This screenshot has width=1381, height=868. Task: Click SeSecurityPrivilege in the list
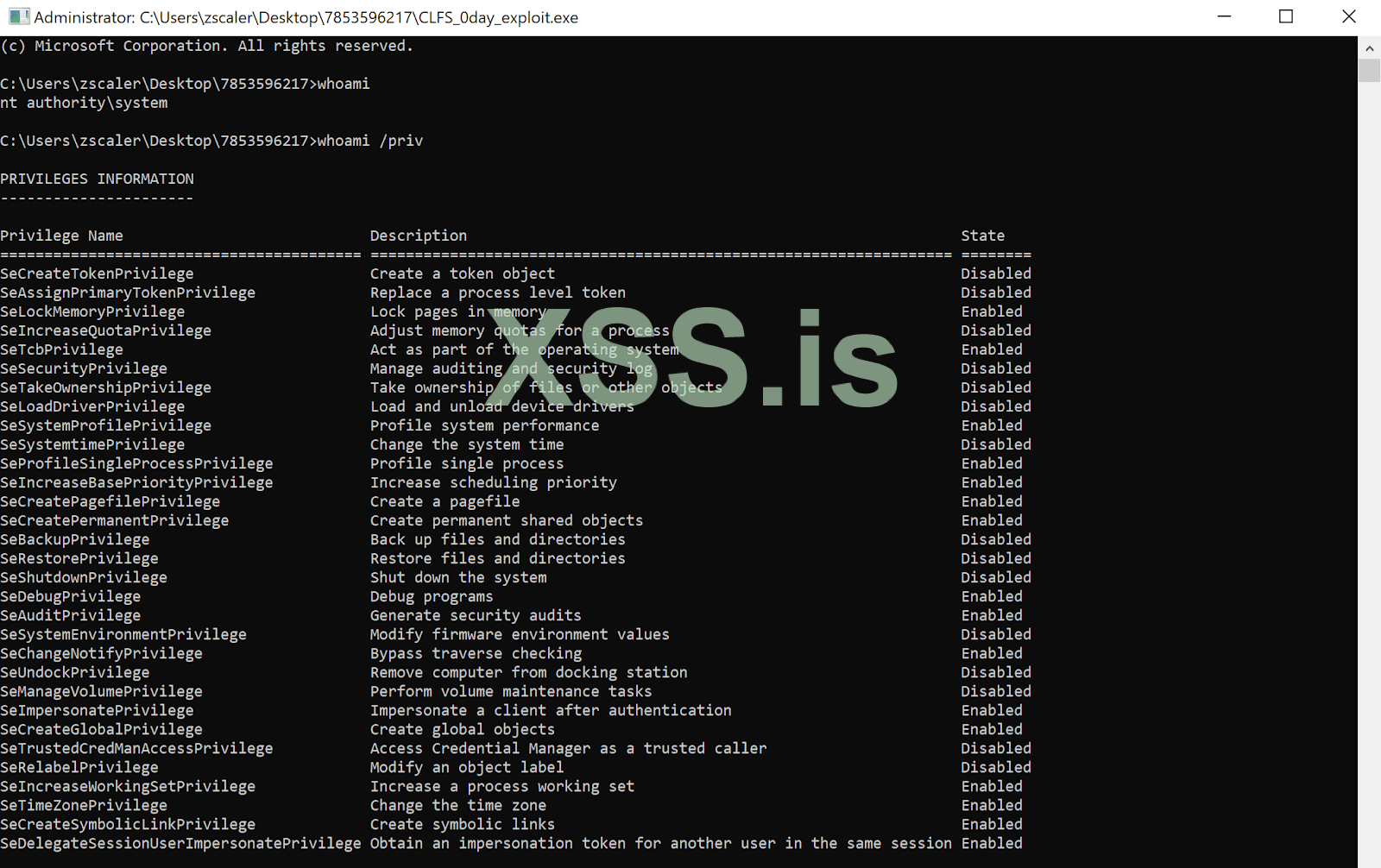tap(84, 368)
